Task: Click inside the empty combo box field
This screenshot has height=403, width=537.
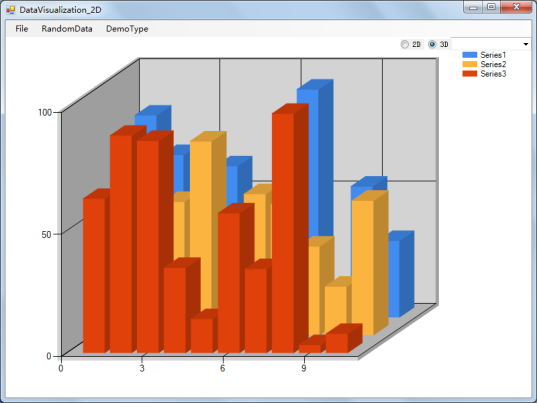Action: pos(486,44)
